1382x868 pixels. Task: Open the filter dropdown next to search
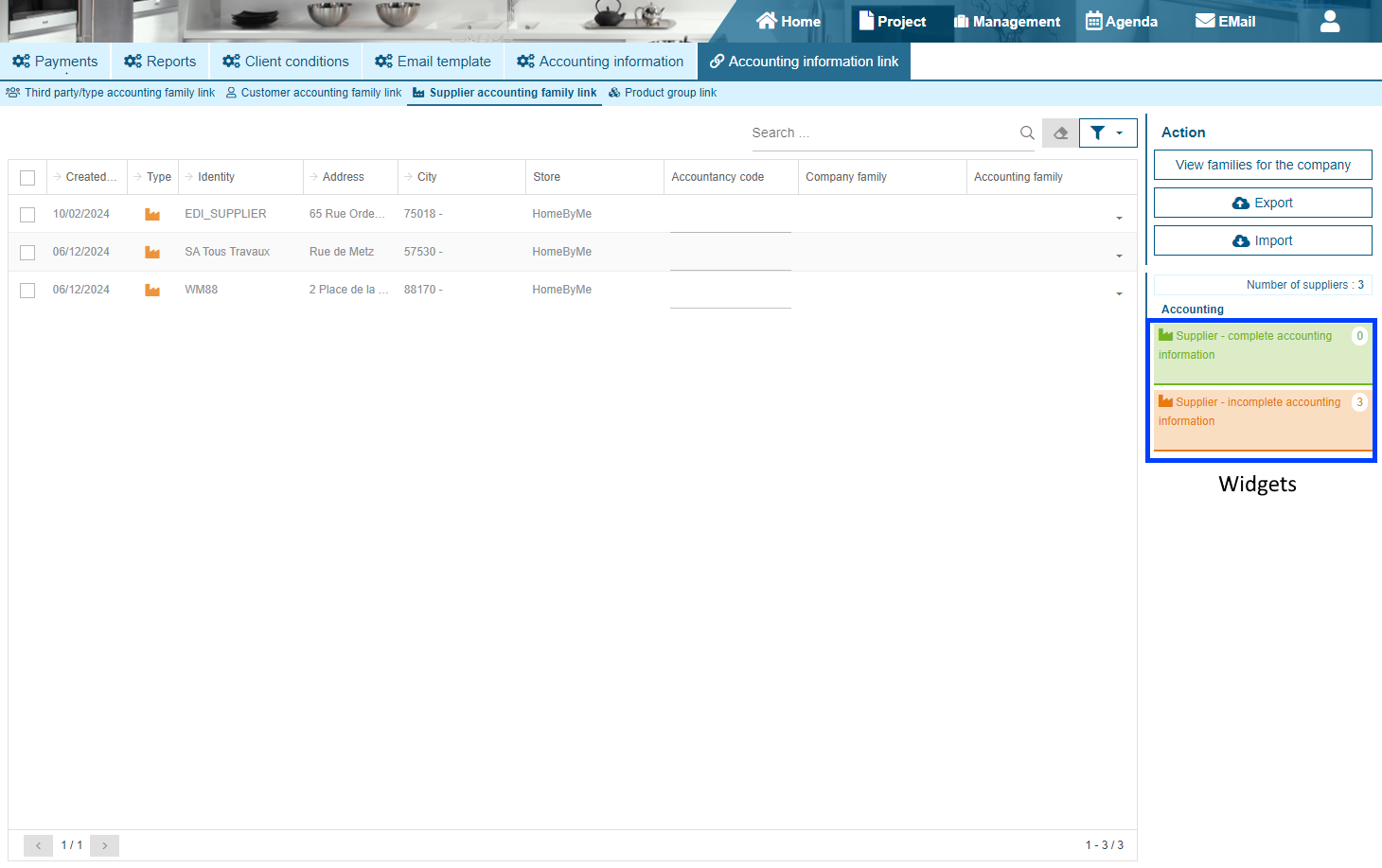[x=1107, y=133]
